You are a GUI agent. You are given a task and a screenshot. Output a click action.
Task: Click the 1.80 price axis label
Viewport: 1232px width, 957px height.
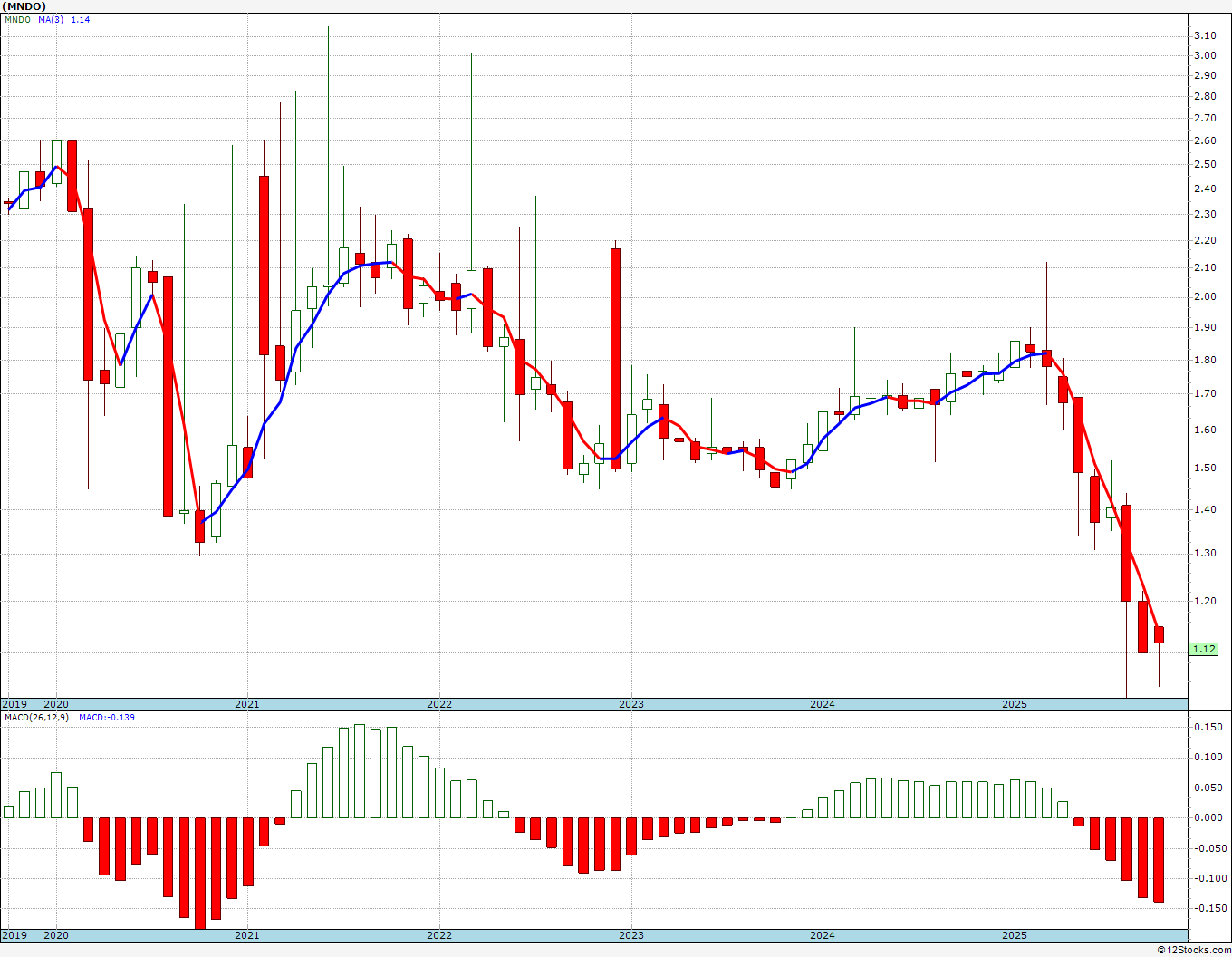click(x=1205, y=360)
